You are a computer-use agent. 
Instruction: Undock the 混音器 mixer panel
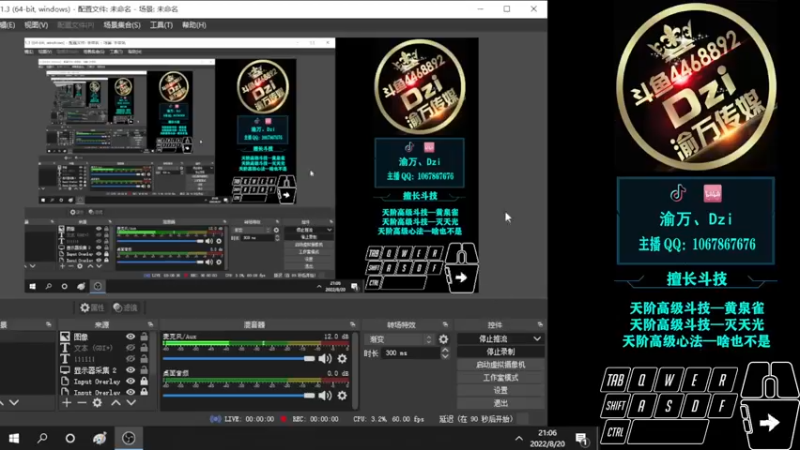click(x=353, y=324)
